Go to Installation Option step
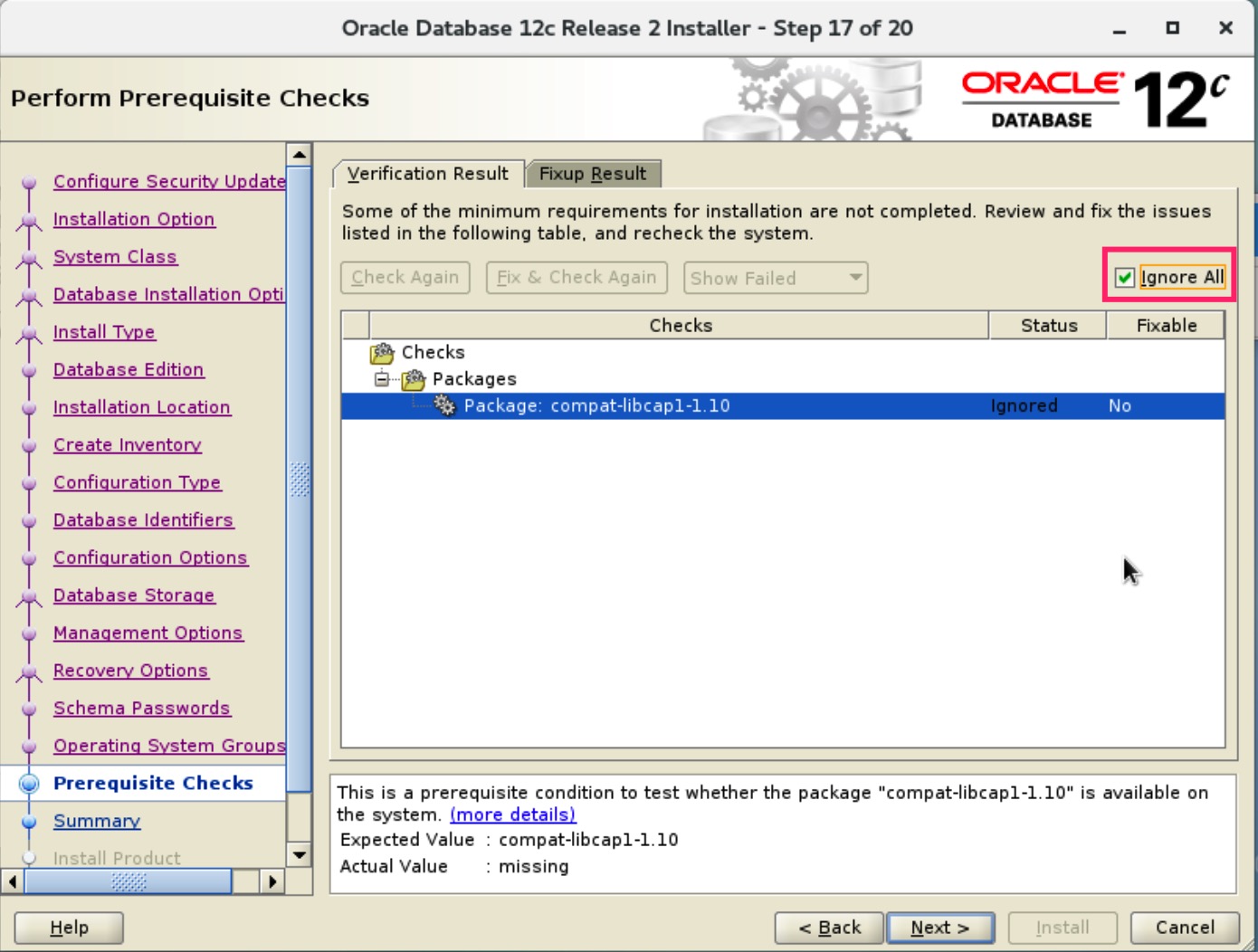Screen dimensions: 1258x952 134,220
